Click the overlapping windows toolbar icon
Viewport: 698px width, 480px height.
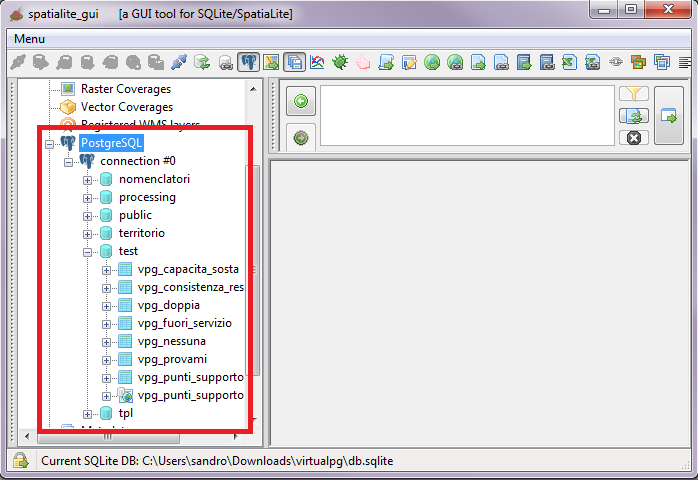662,62
